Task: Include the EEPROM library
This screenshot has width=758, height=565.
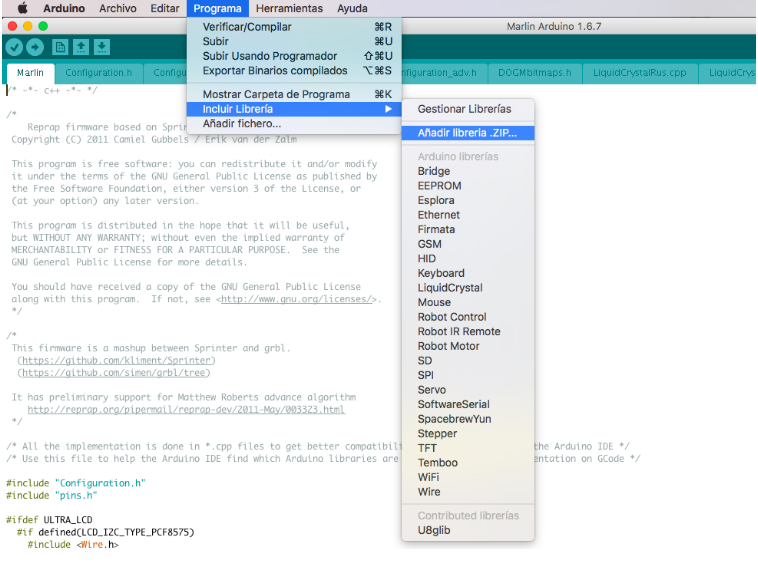Action: pos(467,186)
